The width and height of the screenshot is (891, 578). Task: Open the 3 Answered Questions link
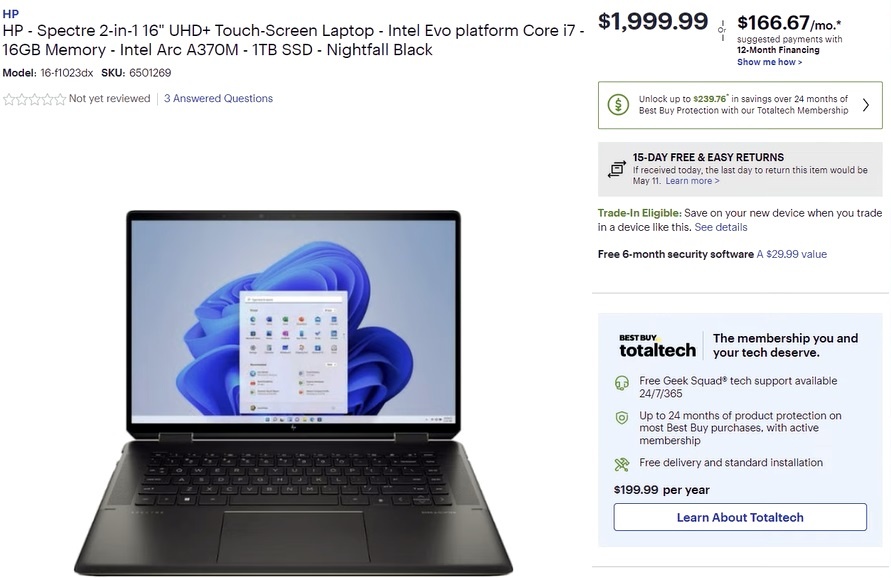click(x=218, y=98)
